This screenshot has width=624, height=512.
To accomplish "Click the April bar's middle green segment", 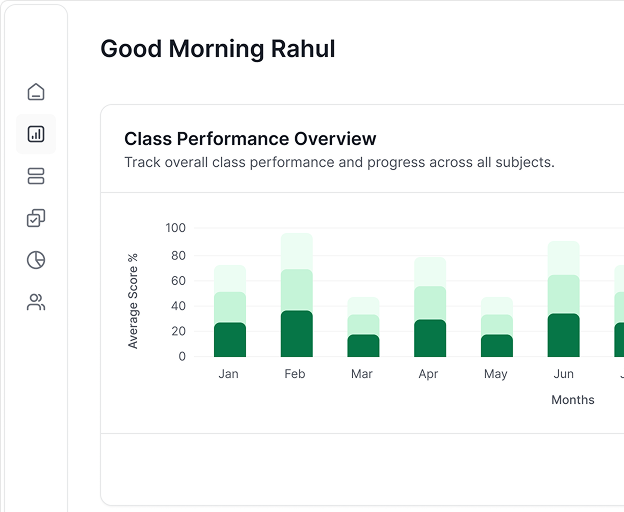I will click(x=430, y=303).
